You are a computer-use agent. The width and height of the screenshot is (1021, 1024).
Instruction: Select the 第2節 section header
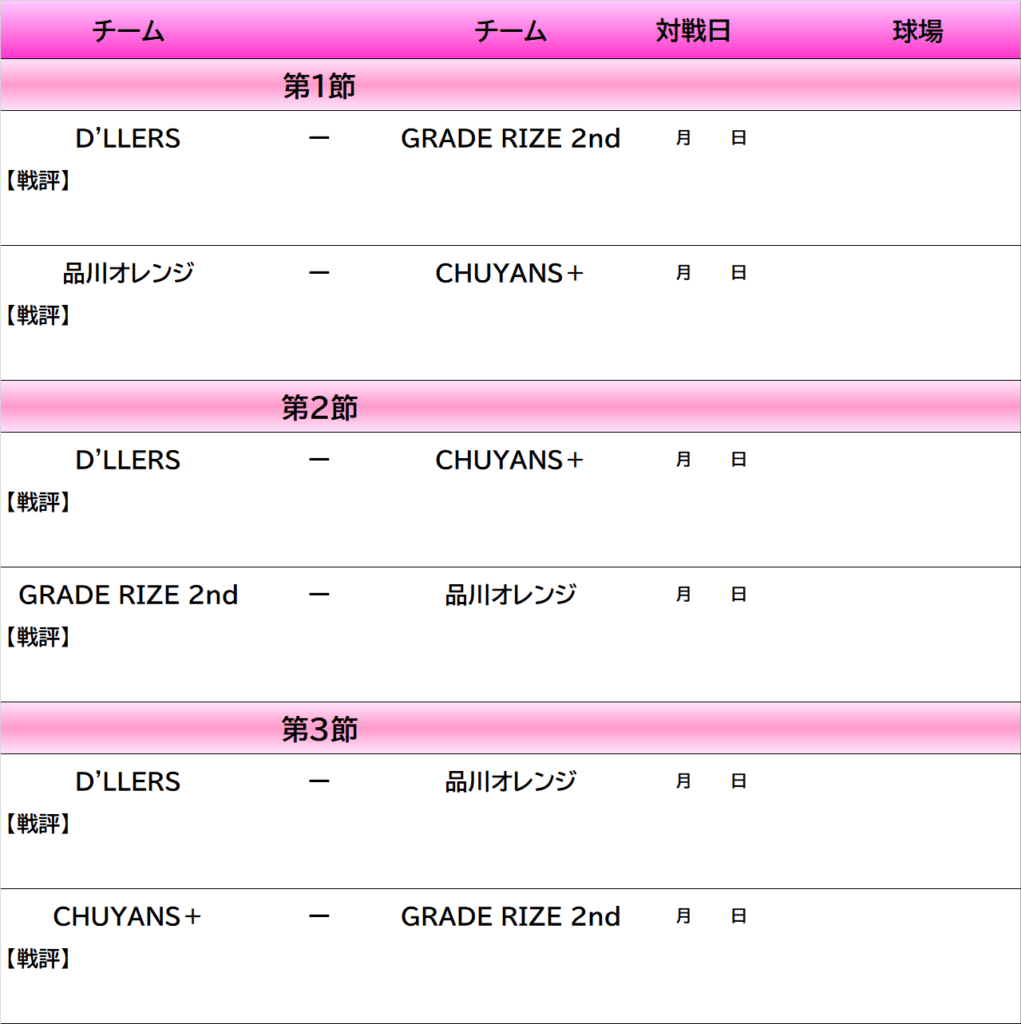pyautogui.click(x=319, y=408)
